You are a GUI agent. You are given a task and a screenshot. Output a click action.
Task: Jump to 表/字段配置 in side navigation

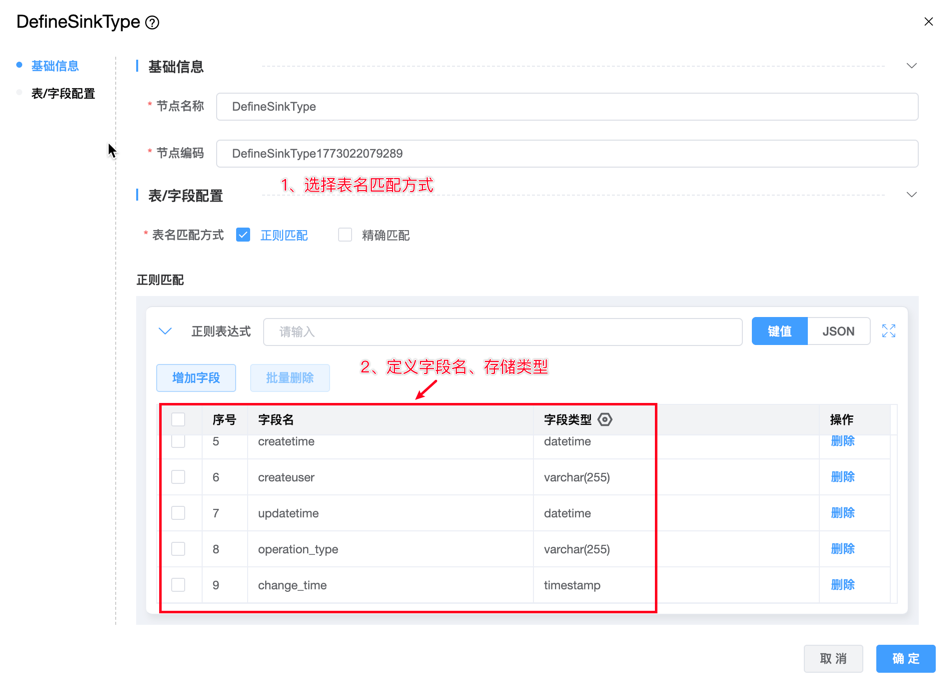(63, 94)
